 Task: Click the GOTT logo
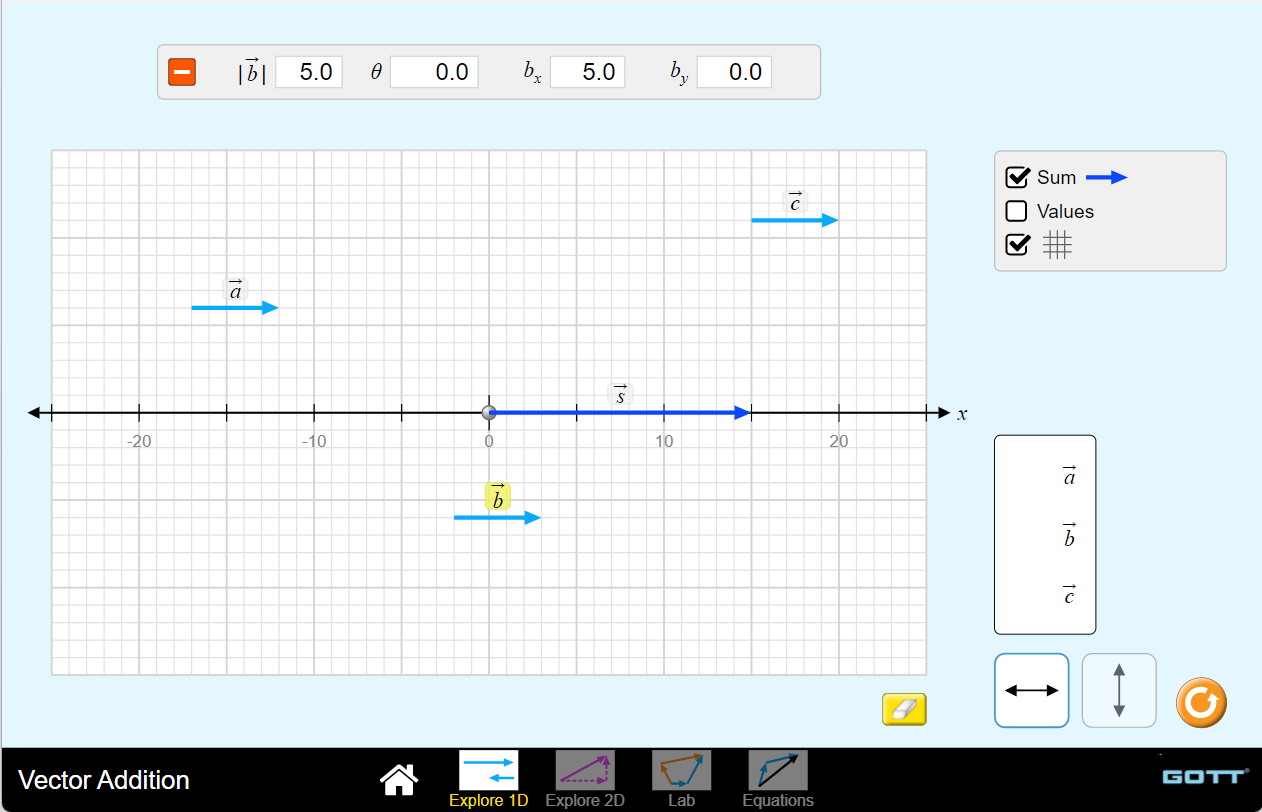1205,777
